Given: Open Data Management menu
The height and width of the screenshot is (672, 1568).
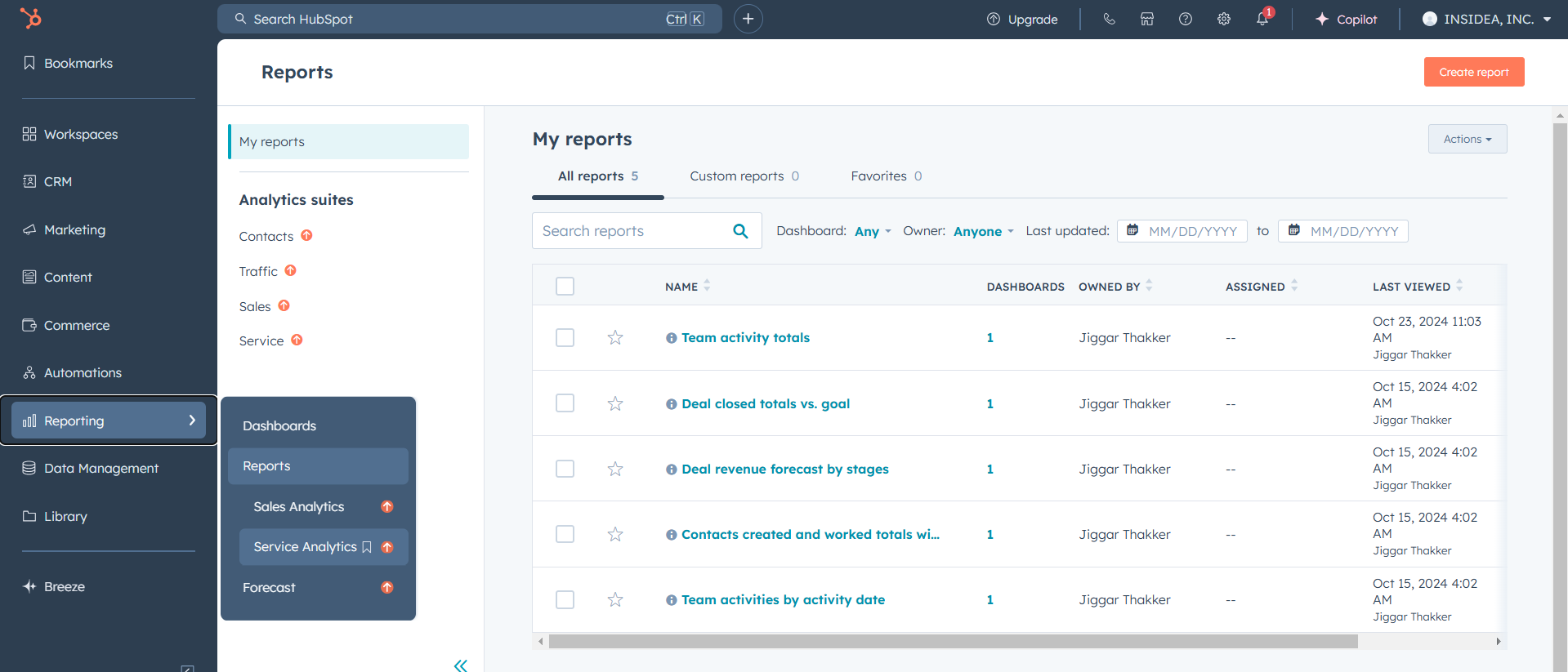Looking at the screenshot, I should pos(90,468).
